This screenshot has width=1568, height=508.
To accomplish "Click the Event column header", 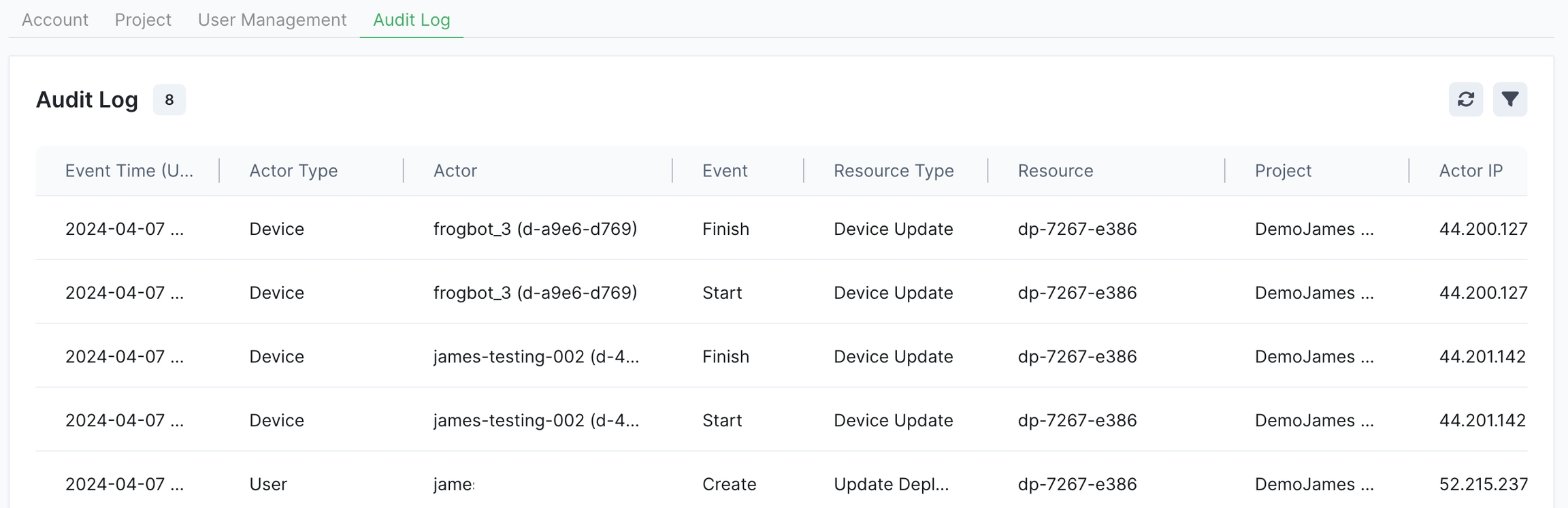I will [725, 170].
